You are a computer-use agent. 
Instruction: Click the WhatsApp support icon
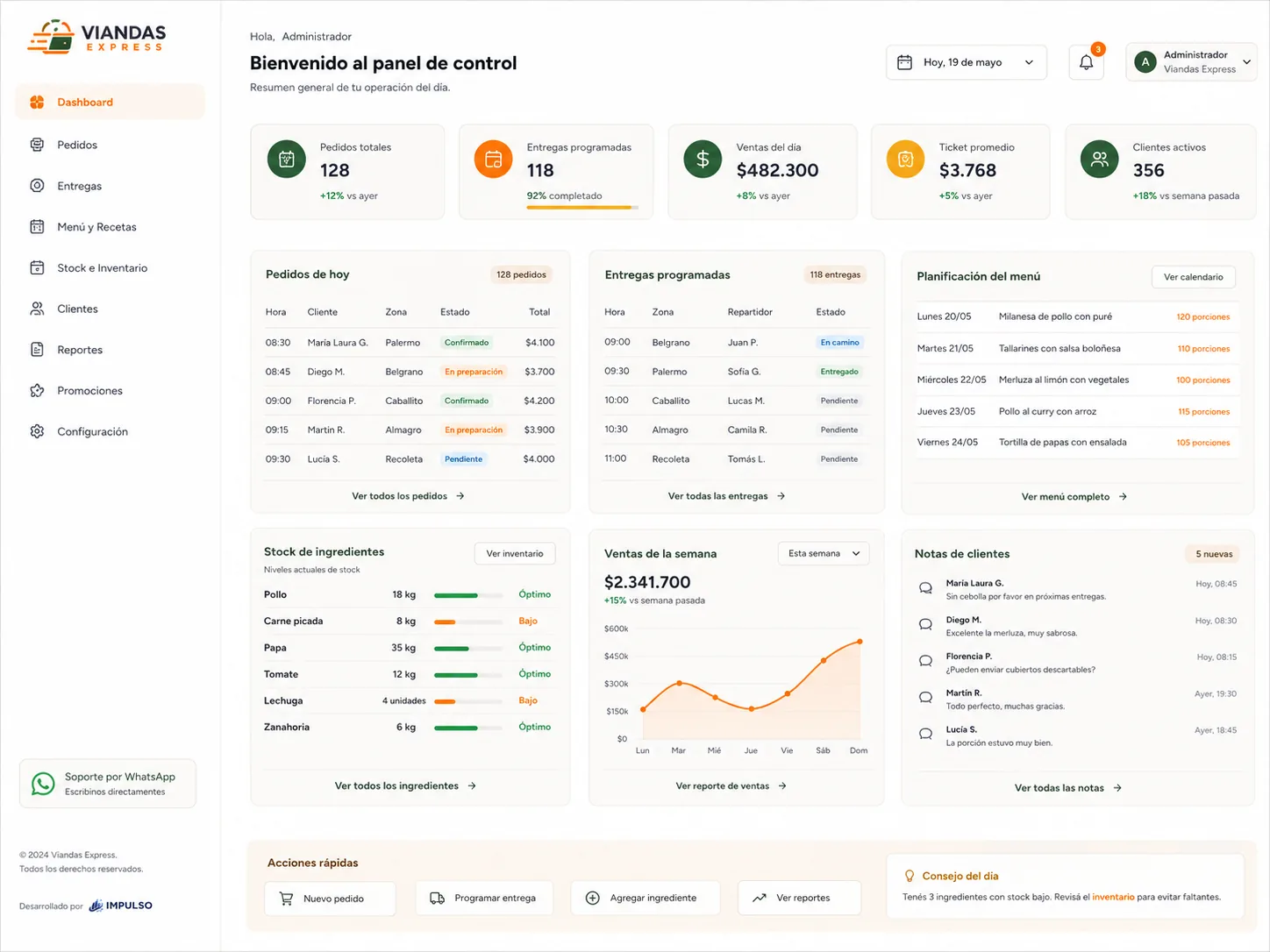pyautogui.click(x=43, y=783)
